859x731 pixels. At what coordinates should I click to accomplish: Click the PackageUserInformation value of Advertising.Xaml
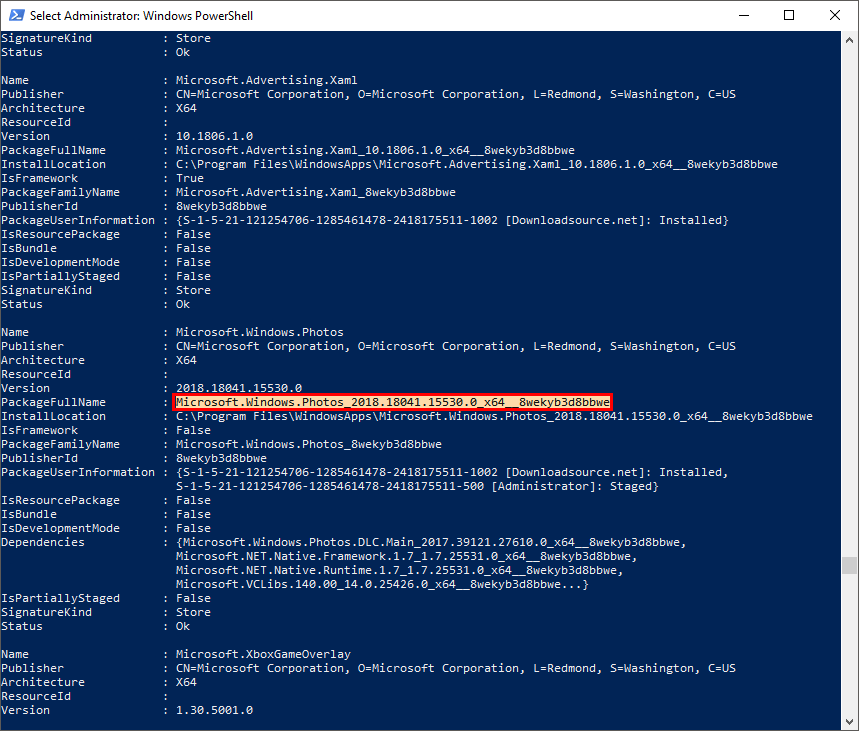(452, 220)
